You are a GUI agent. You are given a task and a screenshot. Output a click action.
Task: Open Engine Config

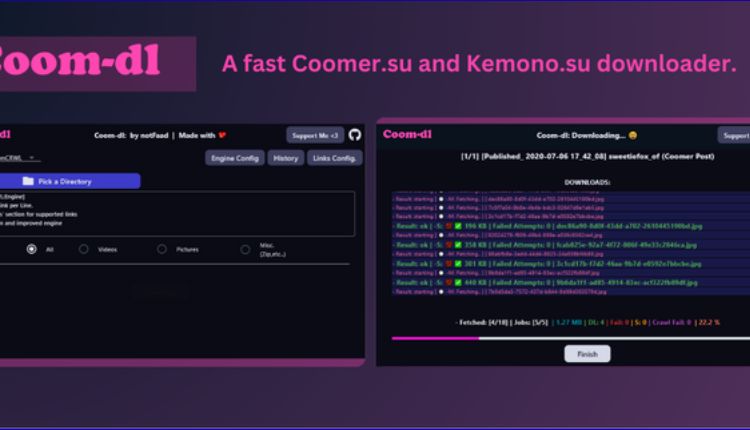click(x=235, y=158)
